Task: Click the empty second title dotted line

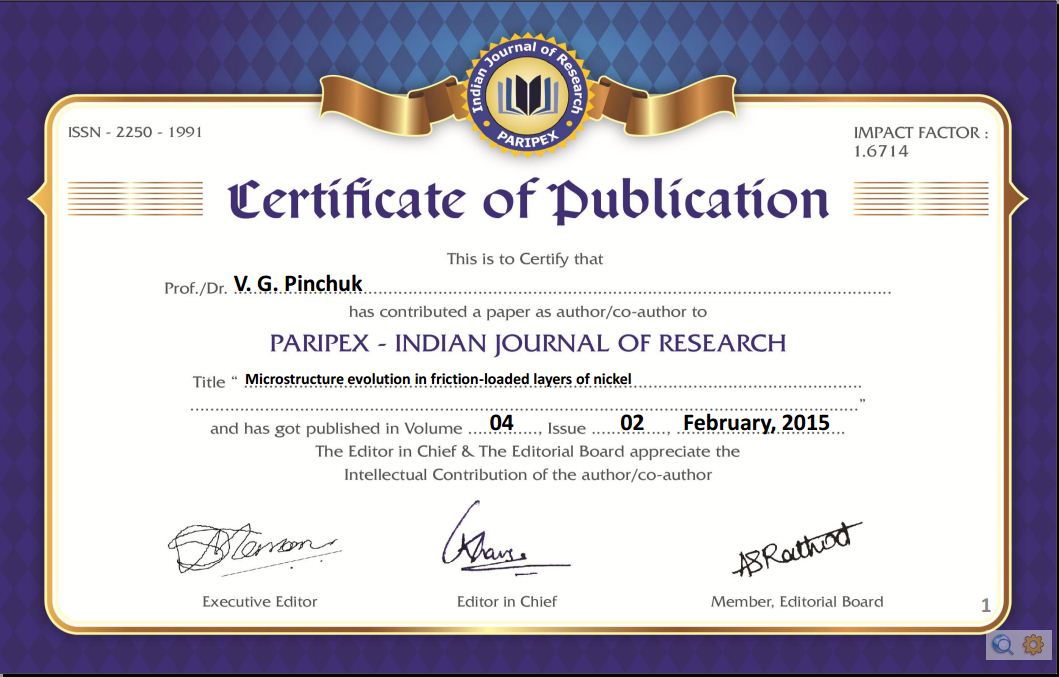Action: pos(525,405)
